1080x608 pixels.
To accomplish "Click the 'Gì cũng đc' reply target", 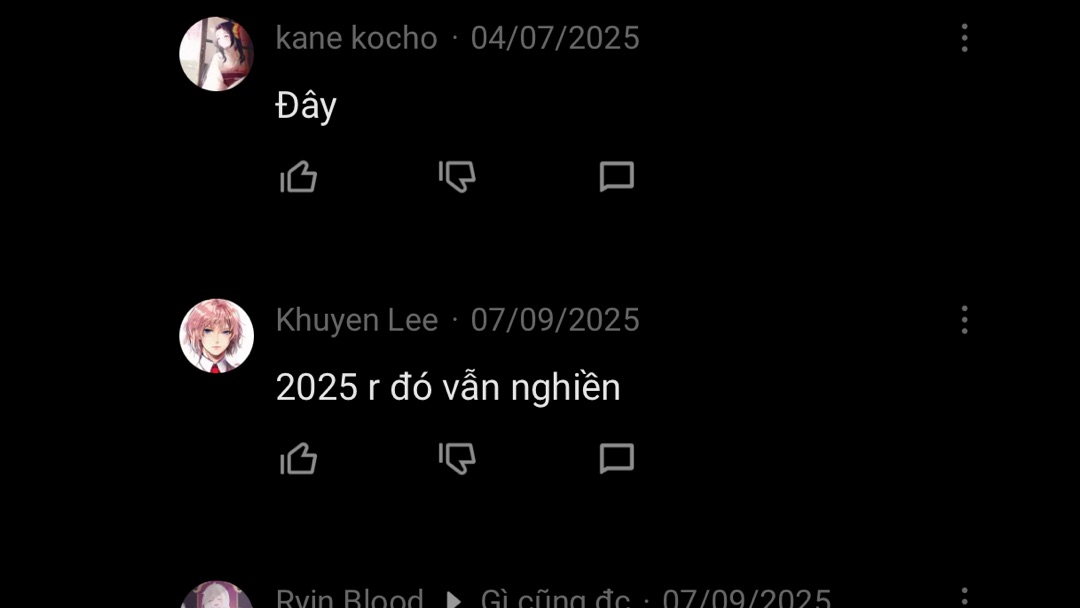I will (x=555, y=598).
